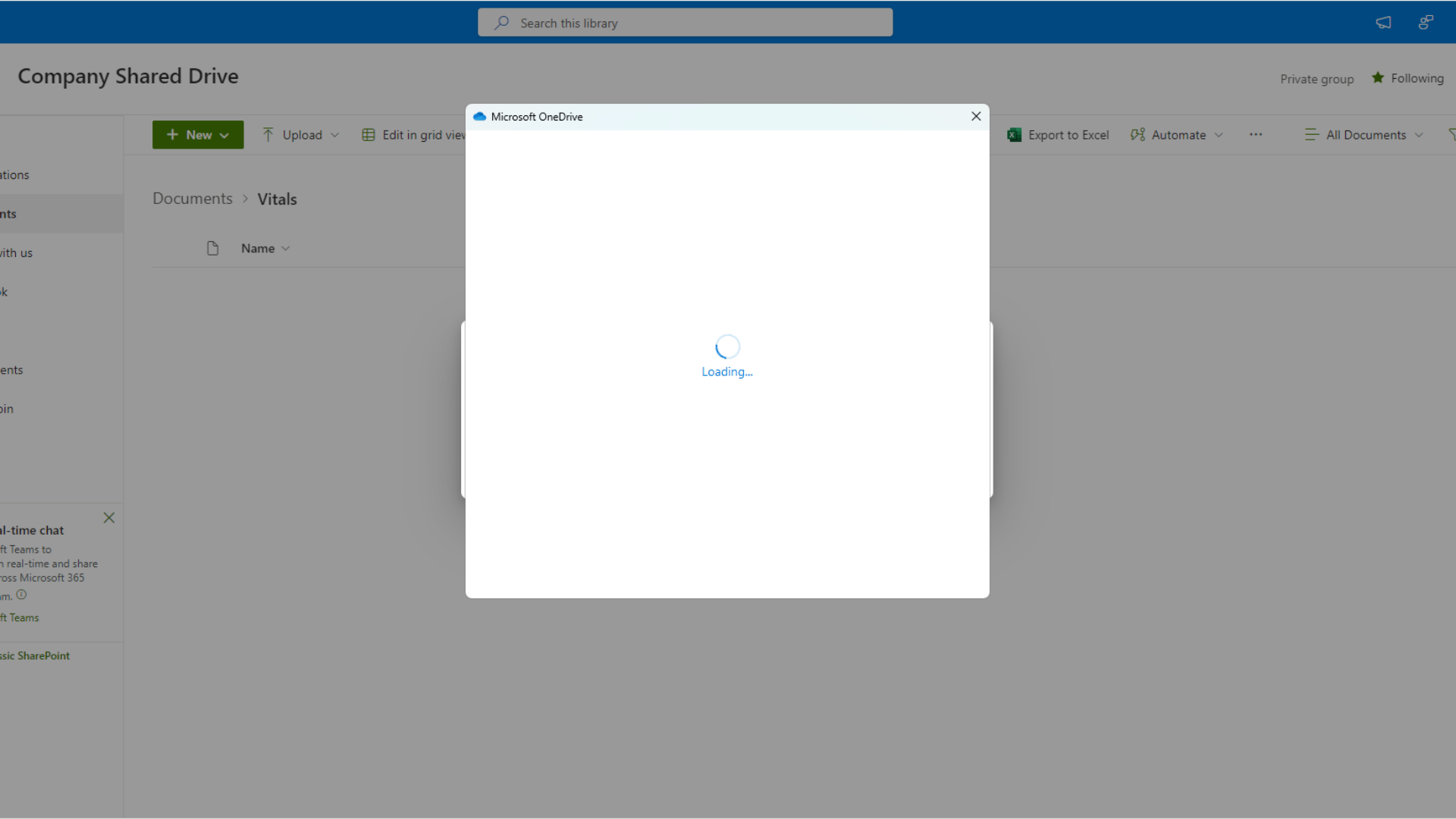1456x819 pixels.
Task: Click the classic SharePoint link
Action: (35, 656)
